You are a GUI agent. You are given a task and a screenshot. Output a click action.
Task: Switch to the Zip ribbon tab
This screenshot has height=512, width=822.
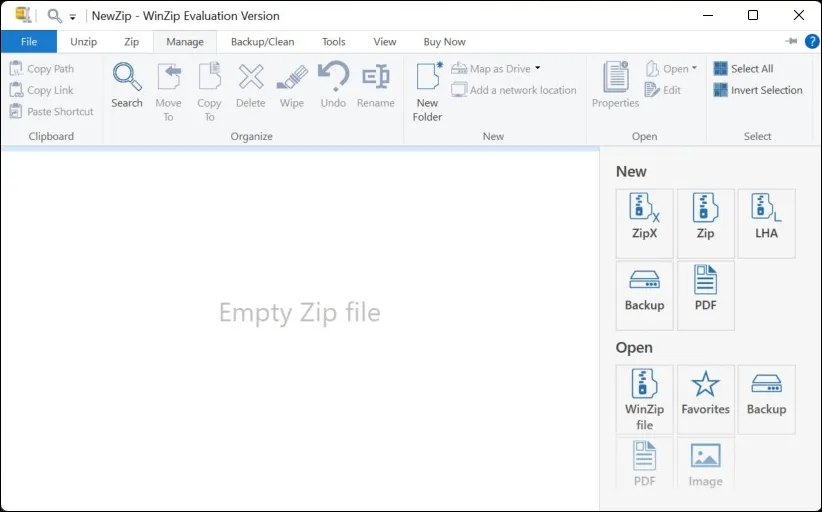click(x=132, y=41)
